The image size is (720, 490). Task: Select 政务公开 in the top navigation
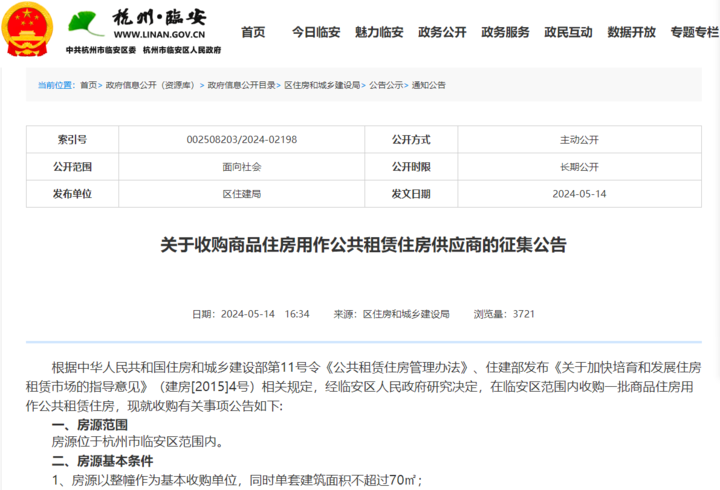442,32
